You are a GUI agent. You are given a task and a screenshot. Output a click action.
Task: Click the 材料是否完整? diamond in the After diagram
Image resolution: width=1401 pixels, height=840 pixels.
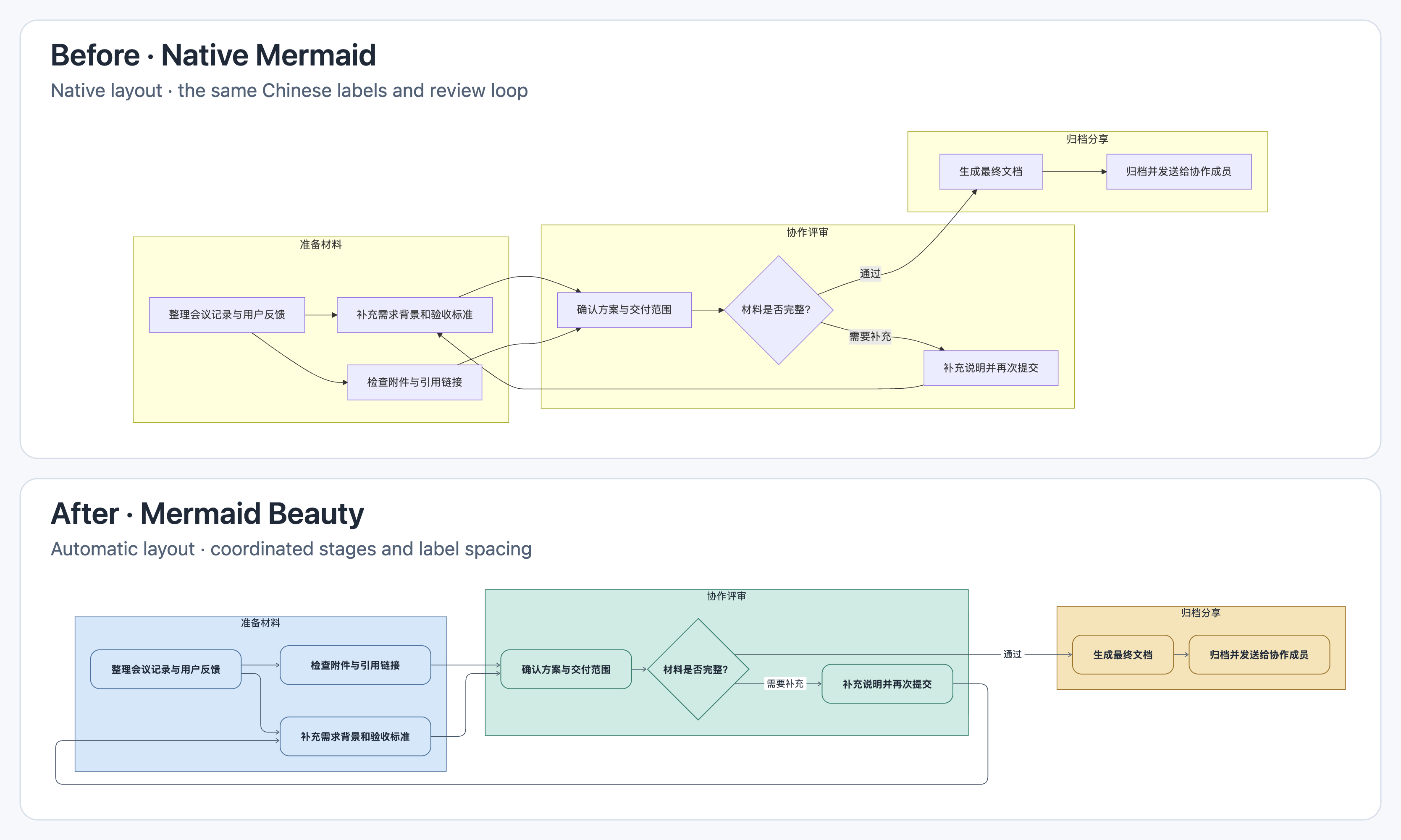tap(698, 669)
